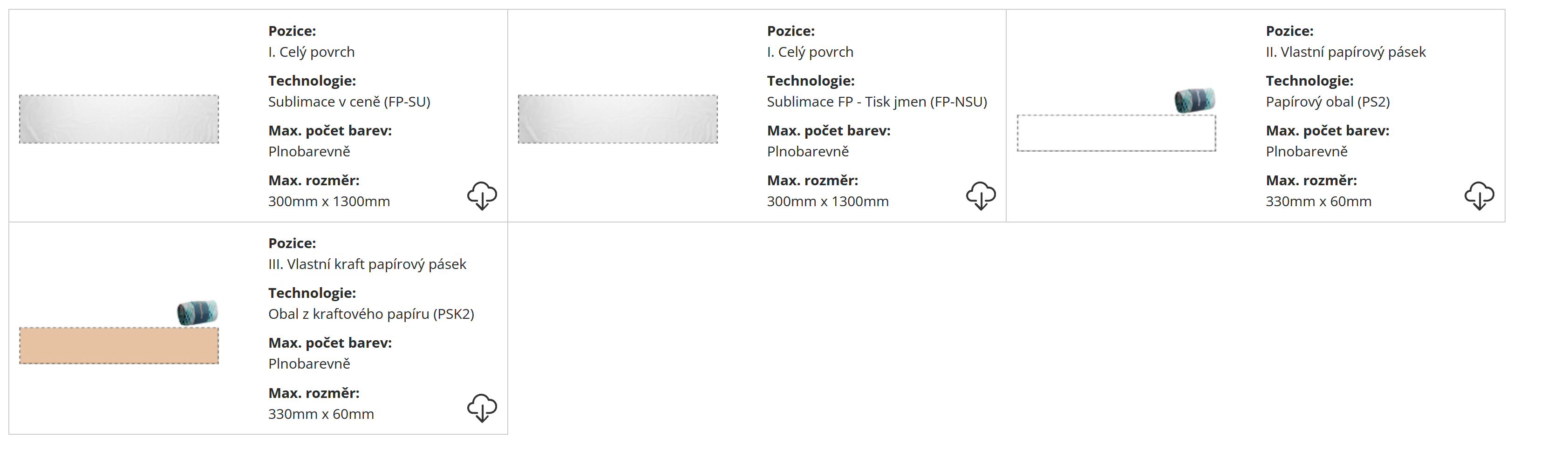The image size is (1568, 451).
Task: Download template for Obal z kraftového papíru
Action: 482,408
